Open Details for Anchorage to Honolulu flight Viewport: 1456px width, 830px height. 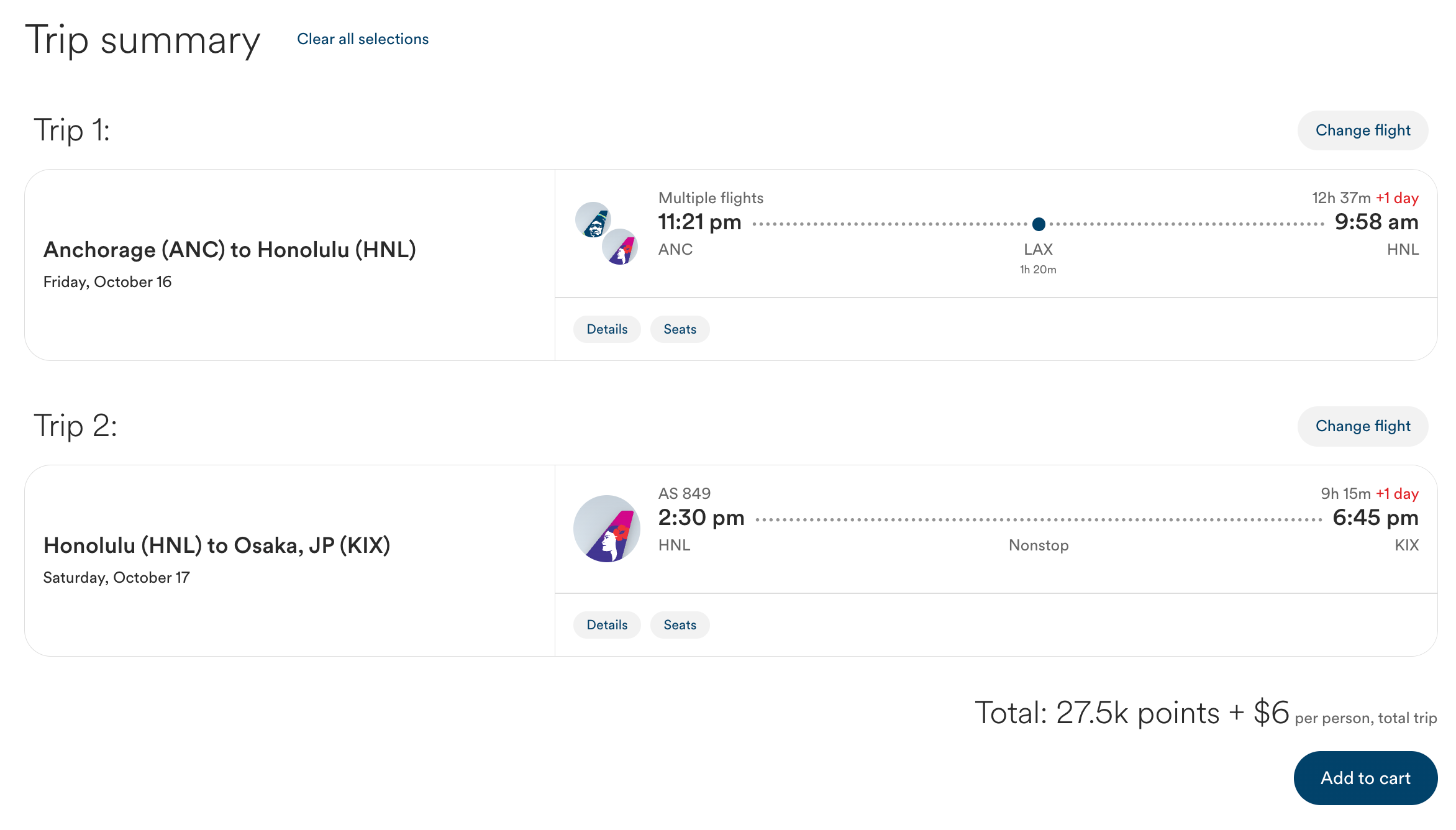(607, 329)
